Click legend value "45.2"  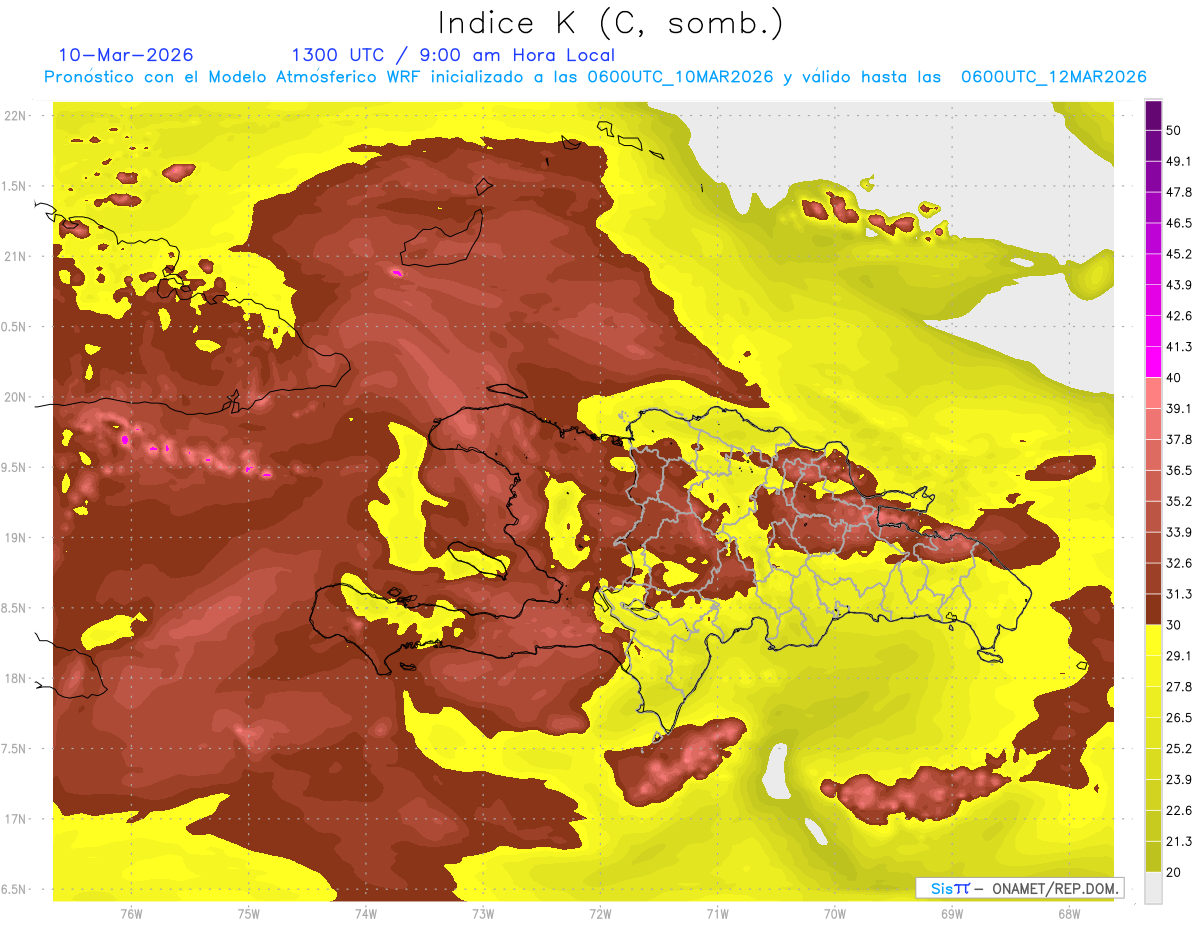click(x=1179, y=254)
